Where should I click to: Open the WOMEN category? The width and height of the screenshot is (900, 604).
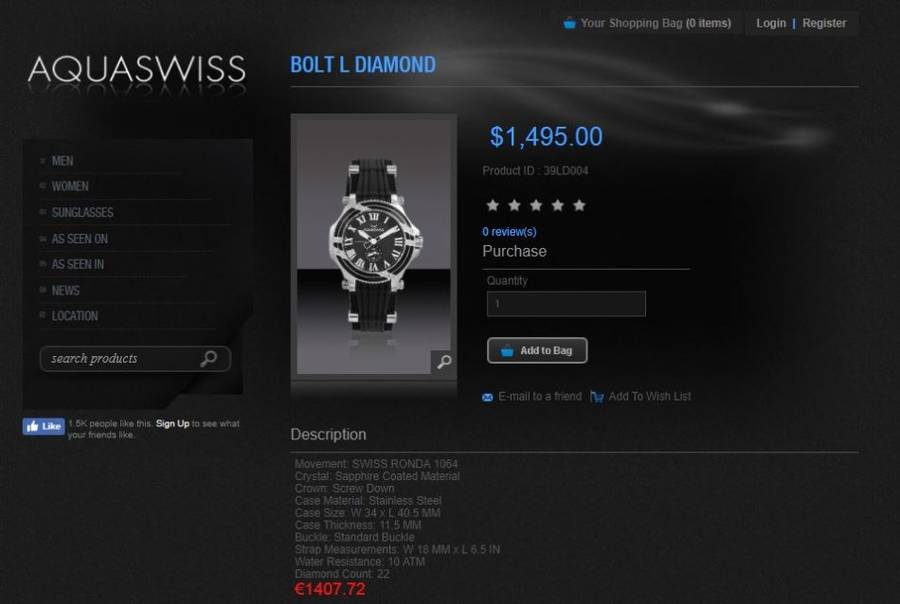(x=70, y=186)
